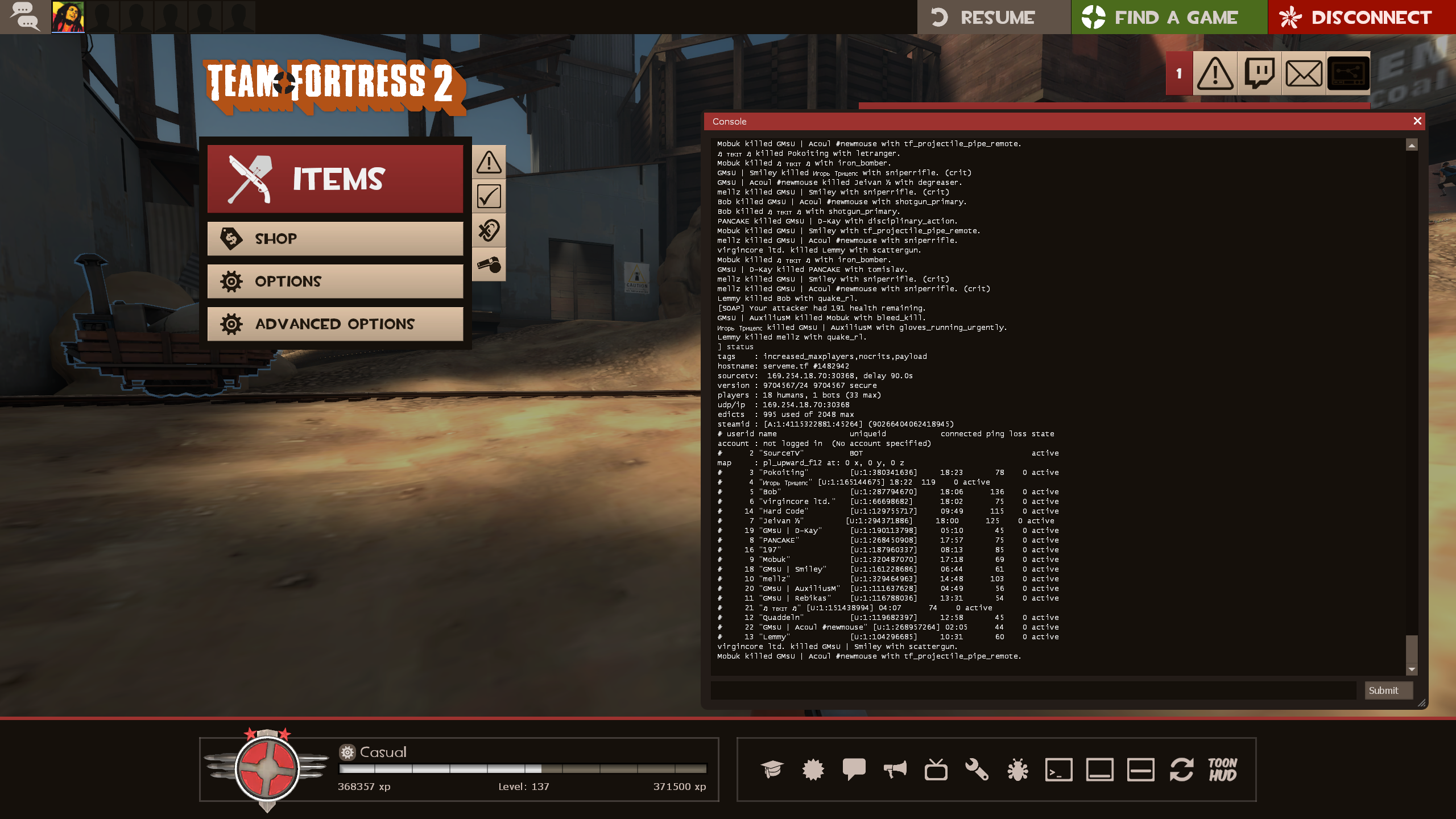Click console scrollbar down arrow
Viewport: 1456px width, 819px height.
[x=1412, y=669]
